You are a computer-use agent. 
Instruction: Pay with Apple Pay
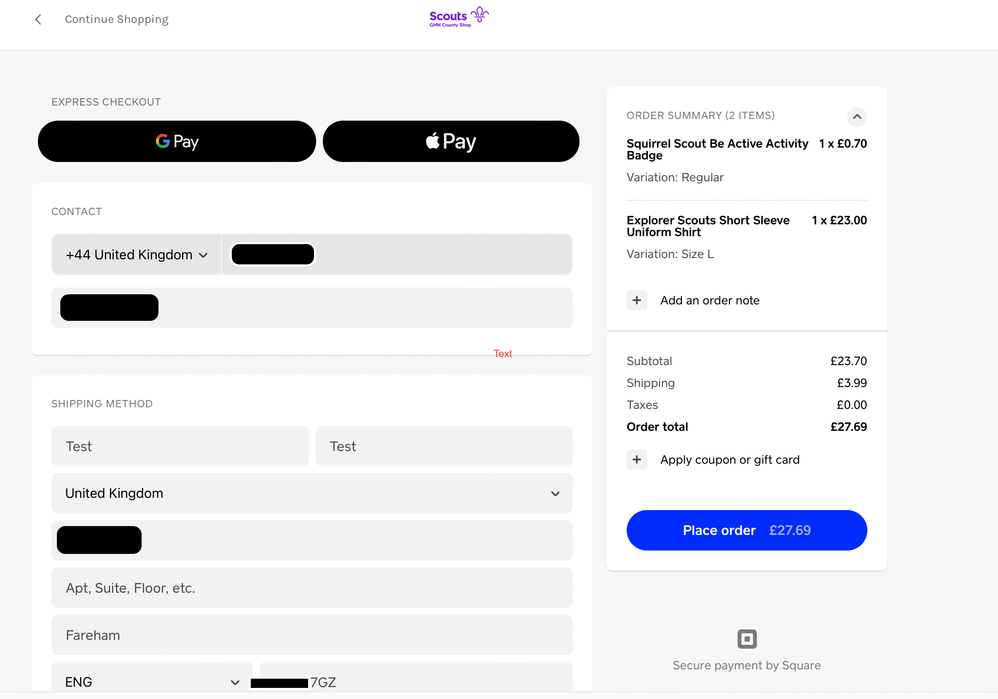(451, 141)
